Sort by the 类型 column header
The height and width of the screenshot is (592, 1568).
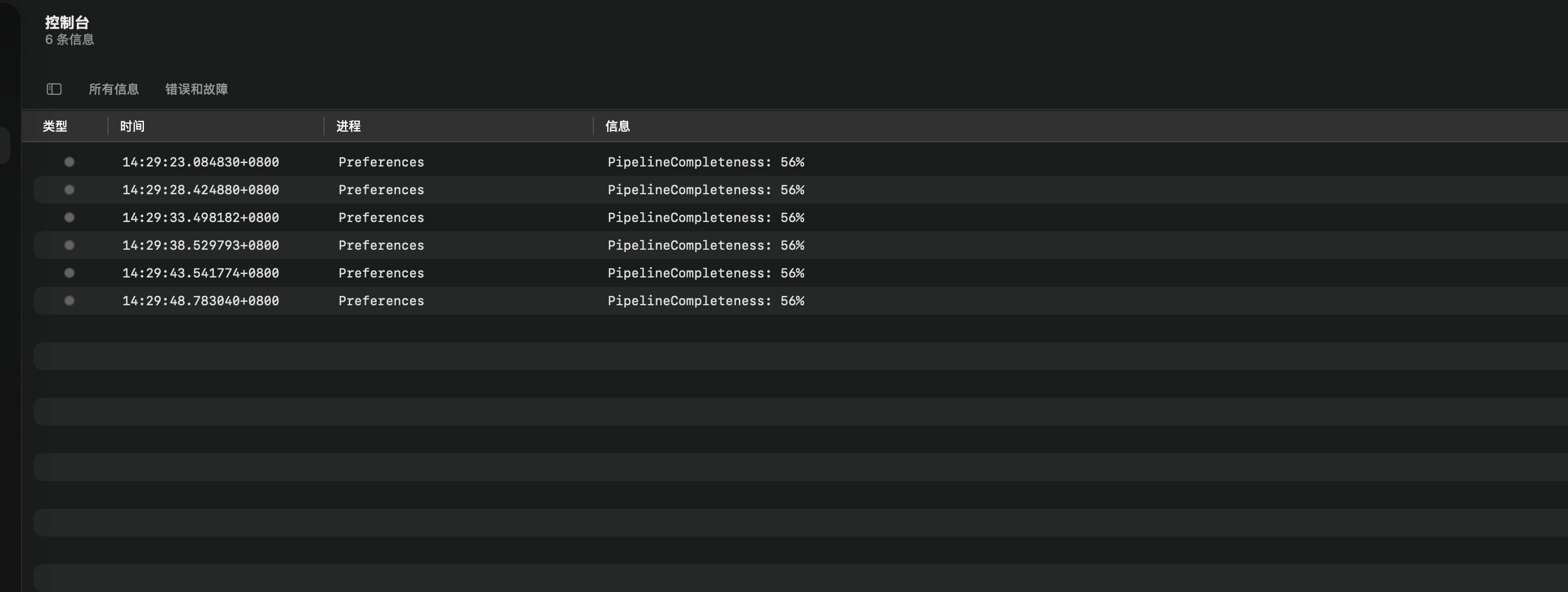[55, 126]
